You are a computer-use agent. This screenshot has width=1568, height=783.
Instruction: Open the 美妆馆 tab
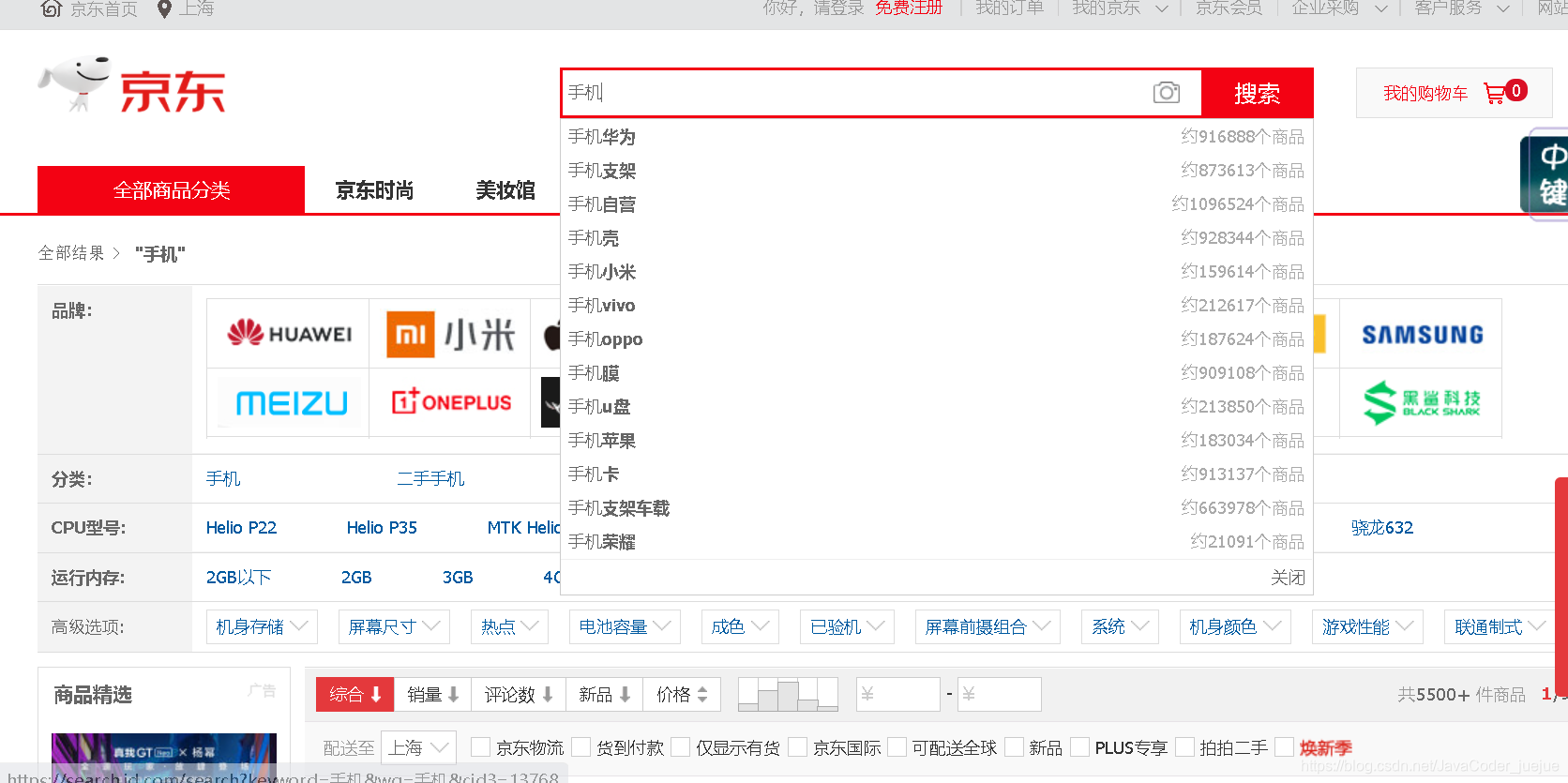[505, 190]
